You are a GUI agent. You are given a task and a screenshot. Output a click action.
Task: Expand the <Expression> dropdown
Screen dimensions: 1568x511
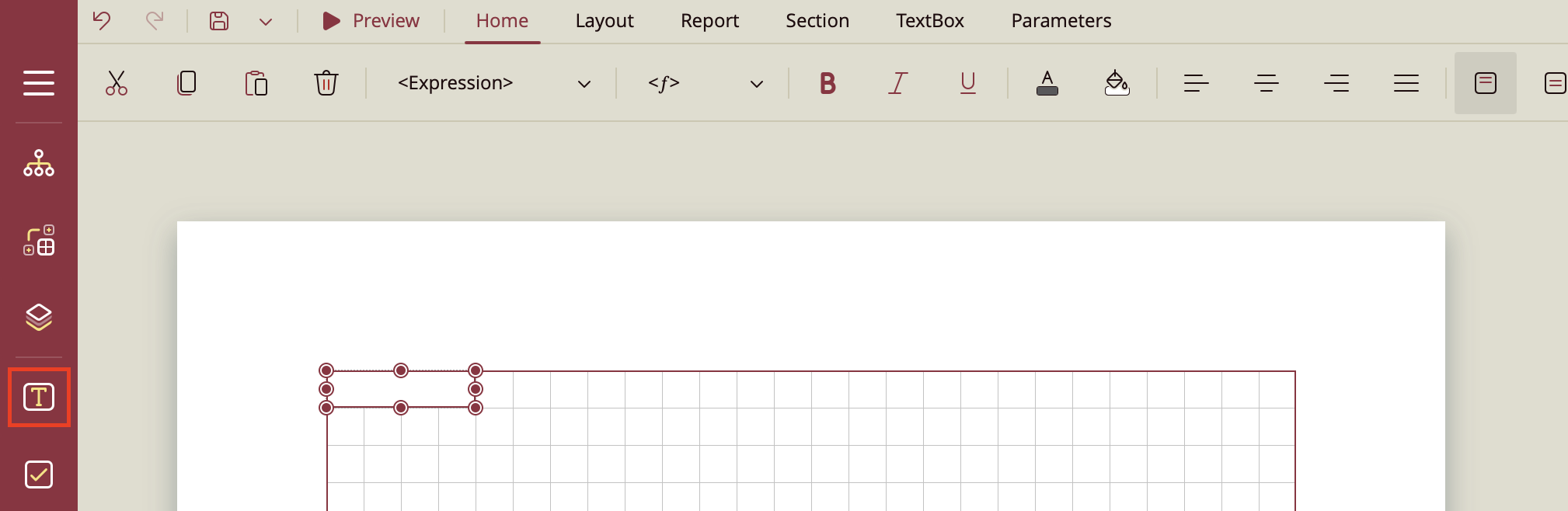584,84
